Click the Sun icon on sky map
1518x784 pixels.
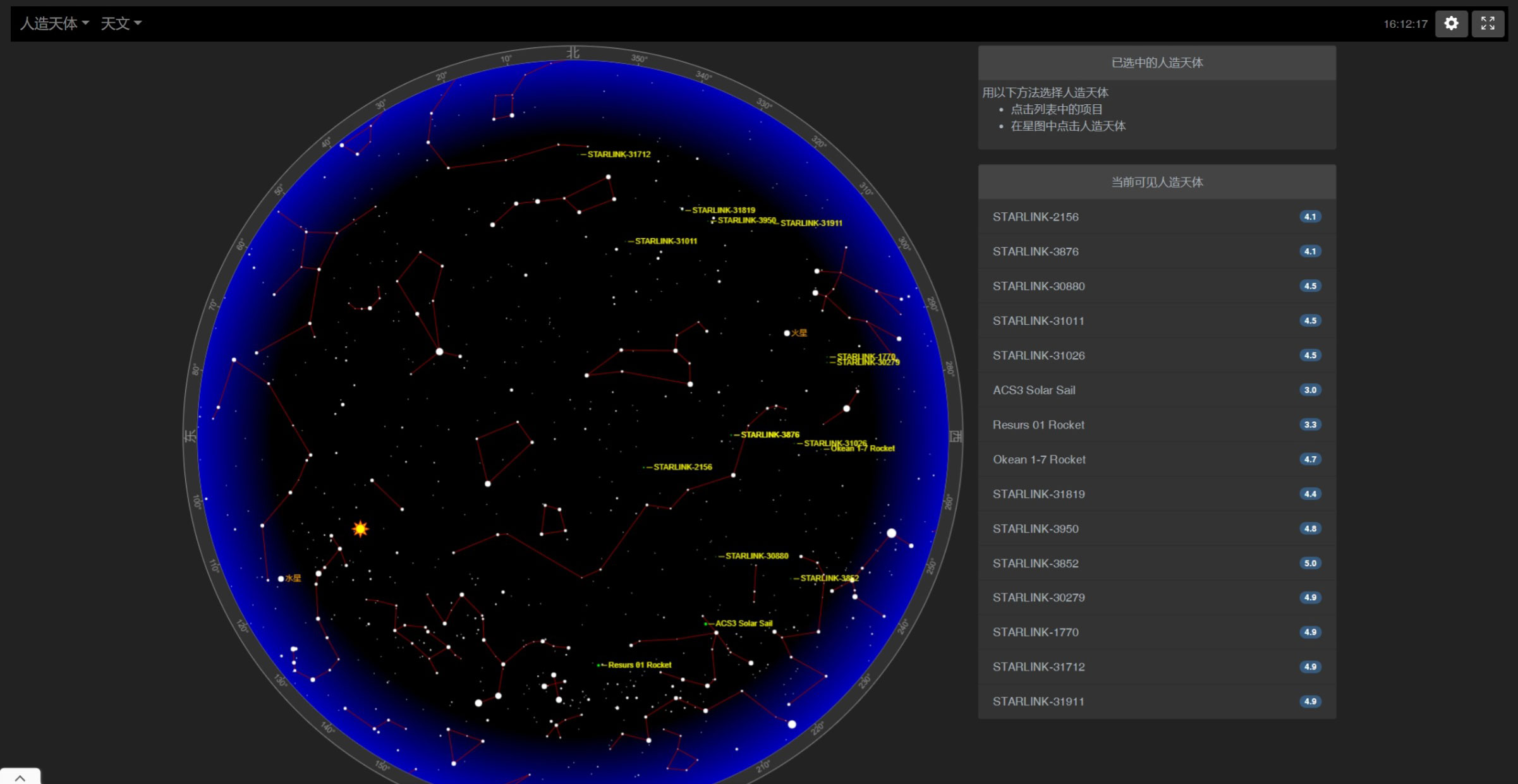pyautogui.click(x=360, y=529)
